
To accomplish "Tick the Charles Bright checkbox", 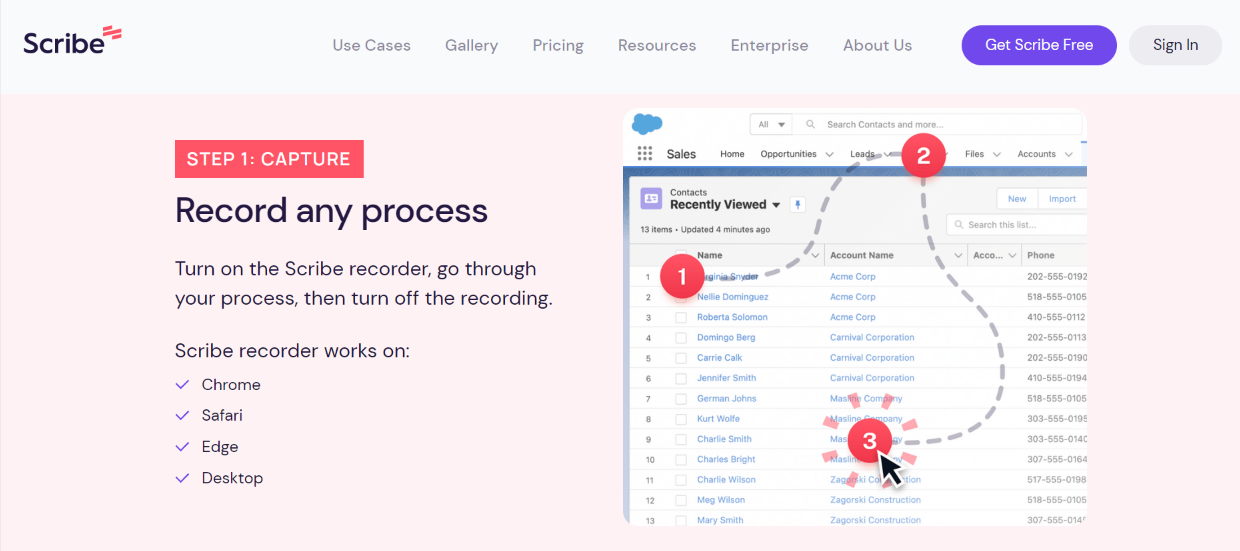I will click(x=681, y=460).
